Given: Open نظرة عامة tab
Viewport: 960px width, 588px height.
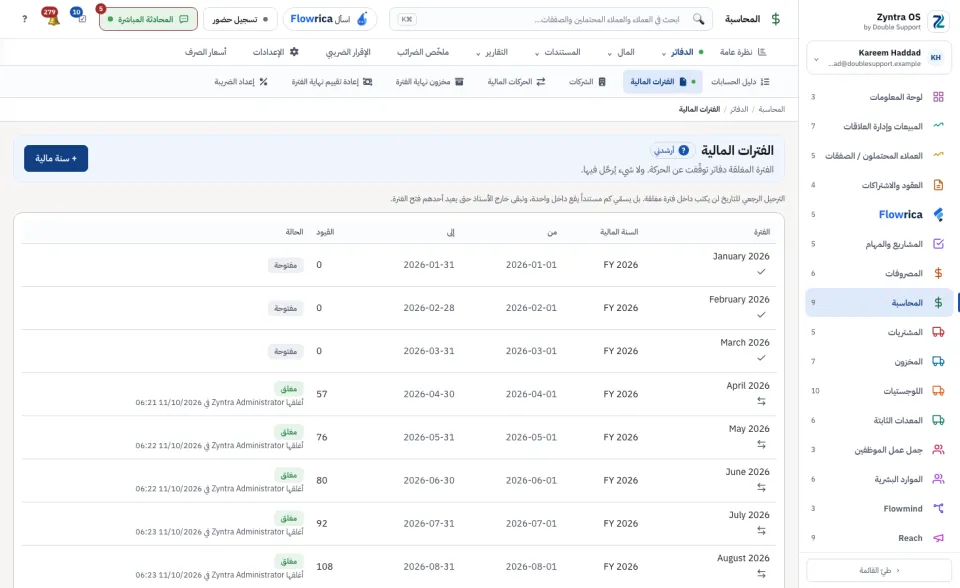Looking at the screenshot, I should (x=743, y=52).
